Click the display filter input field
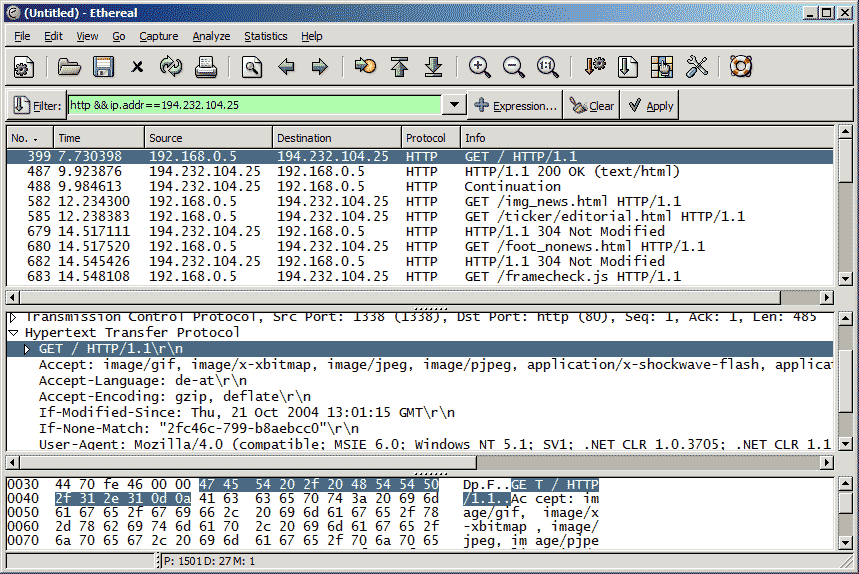 [x=254, y=105]
